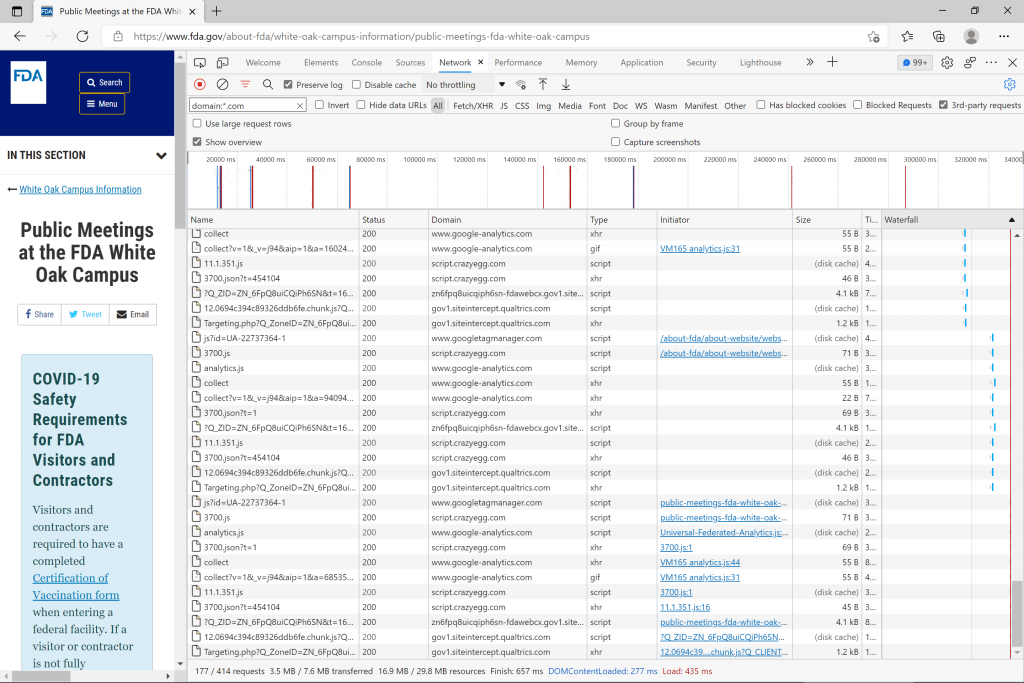Clear the network log
The height and width of the screenshot is (683, 1024).
click(x=223, y=85)
